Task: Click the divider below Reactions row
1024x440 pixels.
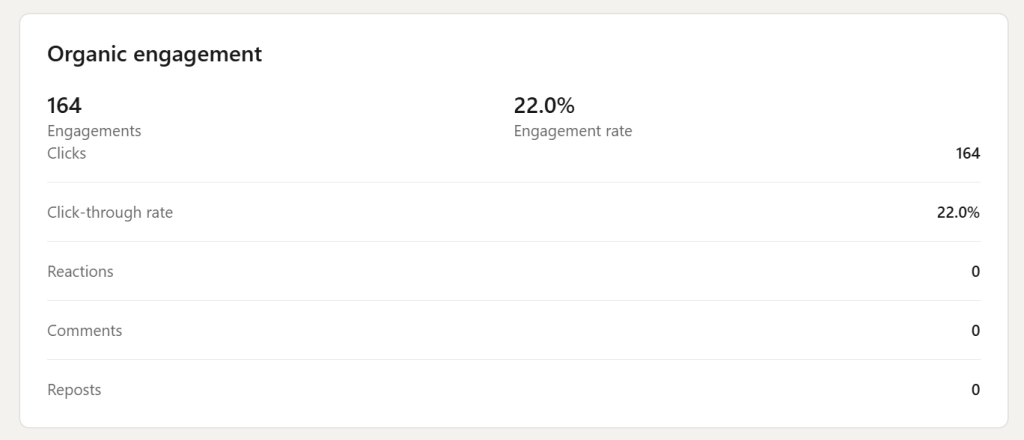Action: point(513,300)
